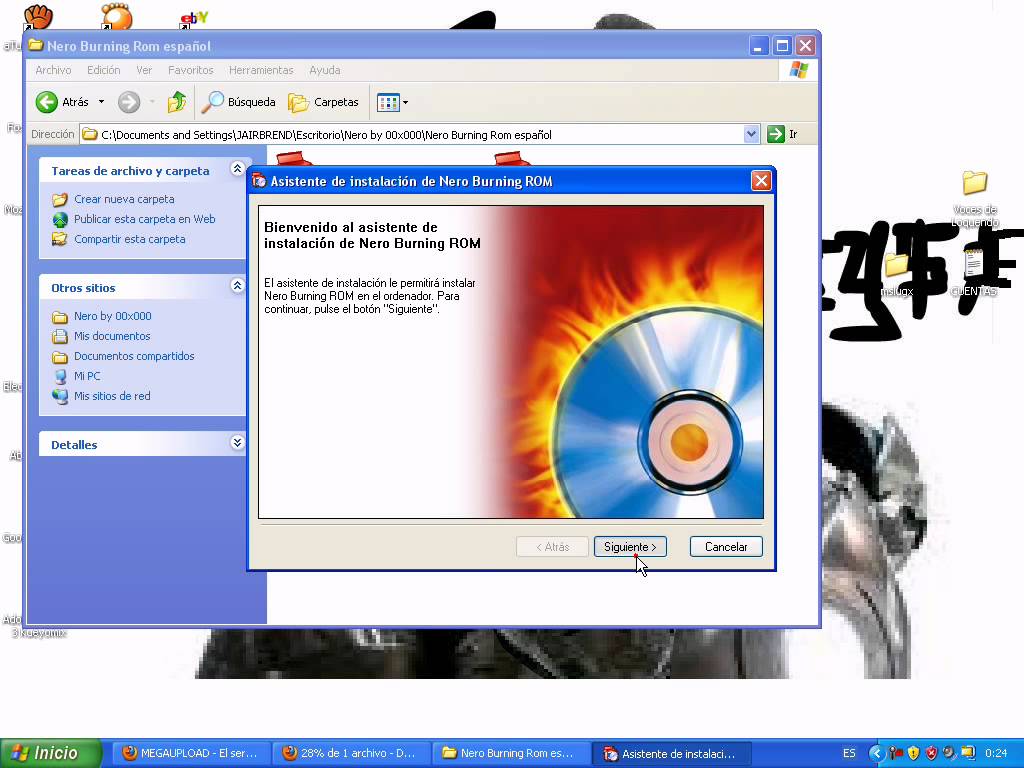Open Mis documentos link

112,336
